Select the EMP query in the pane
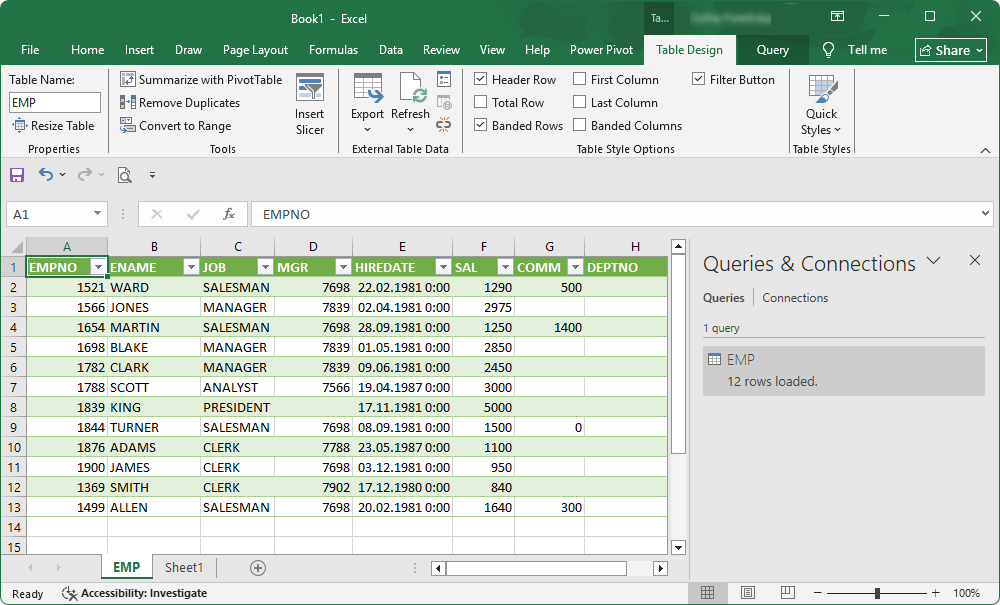 (x=844, y=370)
